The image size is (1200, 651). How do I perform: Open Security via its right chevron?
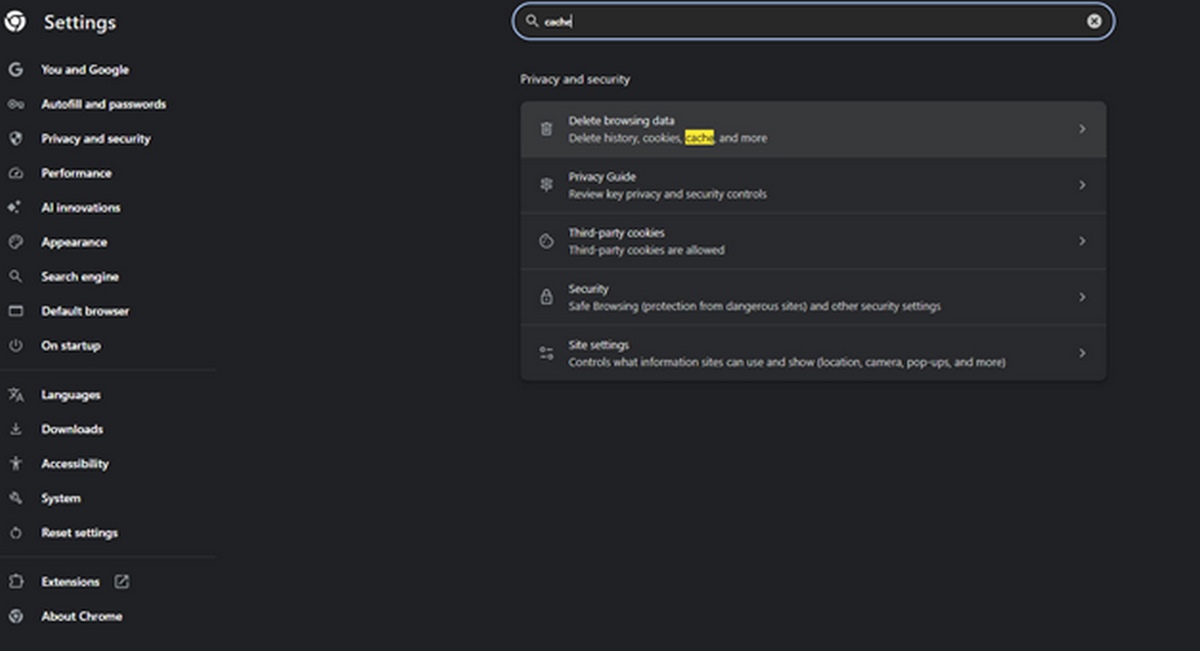pyautogui.click(x=1082, y=297)
